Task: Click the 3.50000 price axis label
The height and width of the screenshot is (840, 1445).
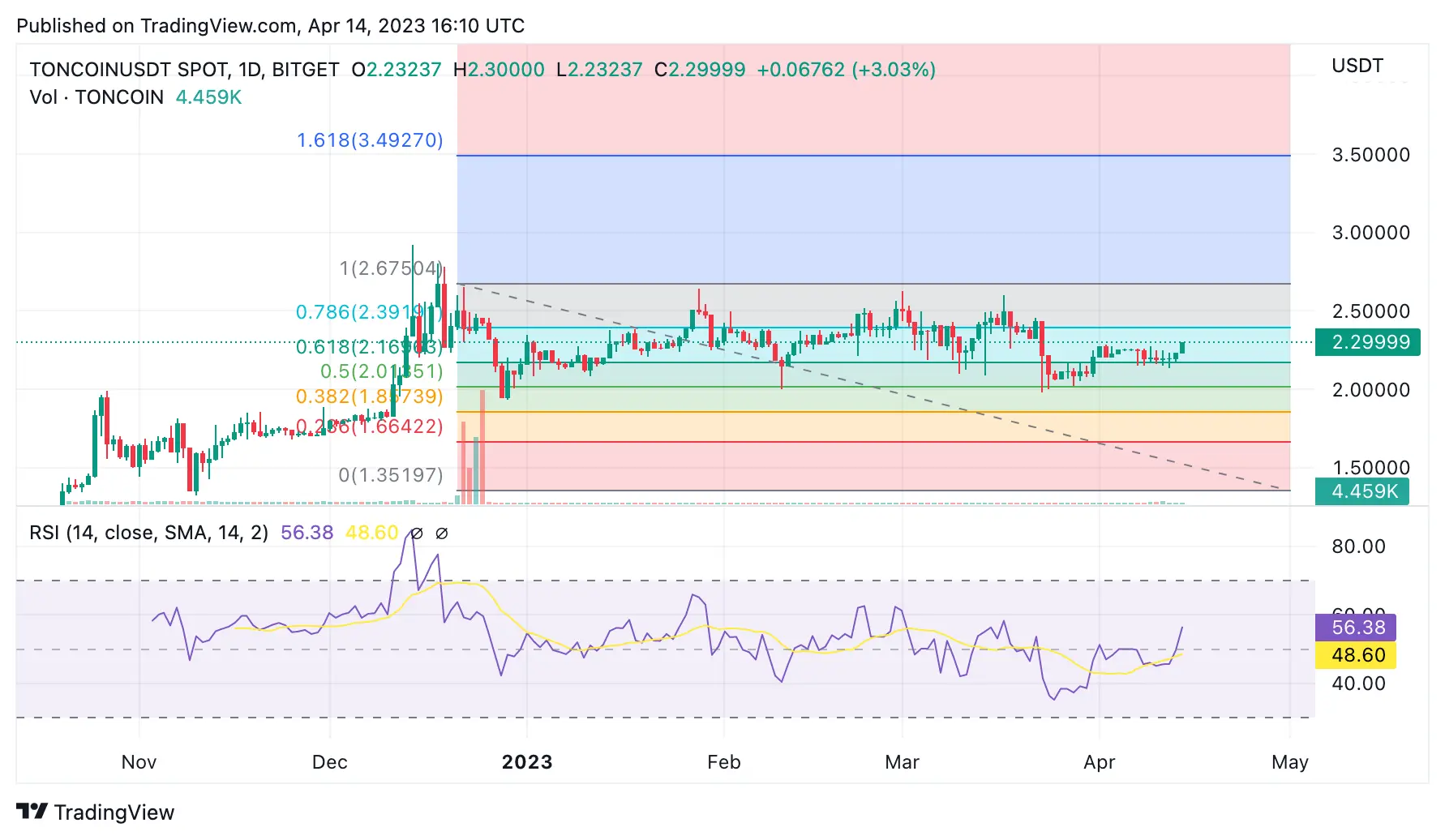Action: (x=1371, y=155)
